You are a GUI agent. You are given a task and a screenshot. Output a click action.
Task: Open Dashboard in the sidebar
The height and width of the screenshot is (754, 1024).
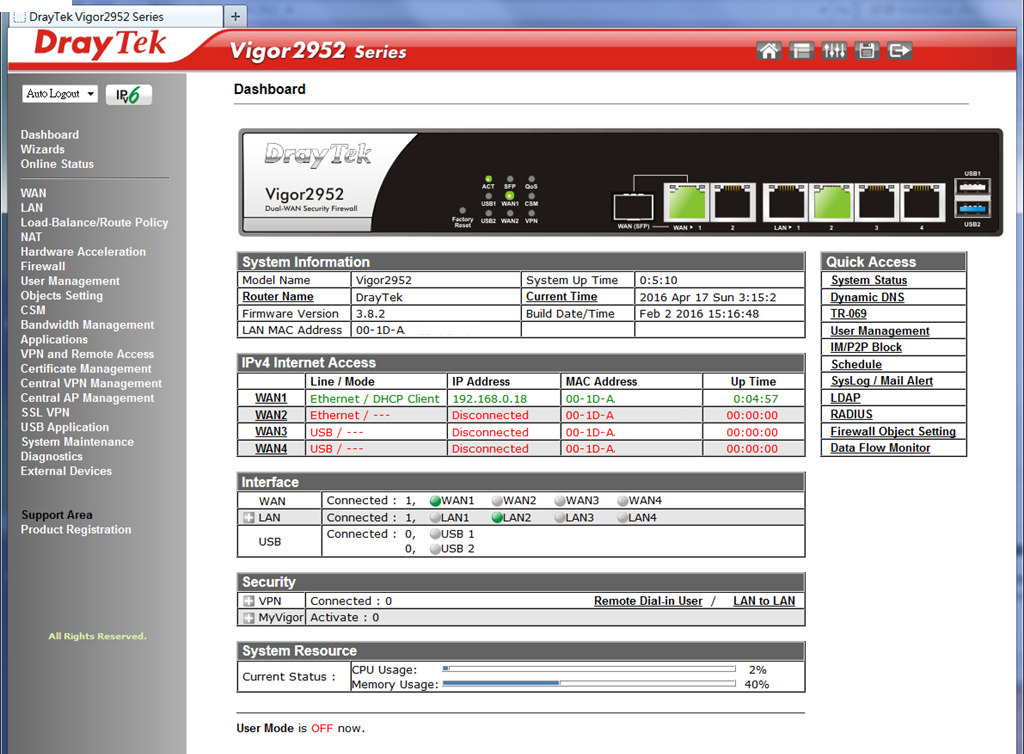coord(50,134)
